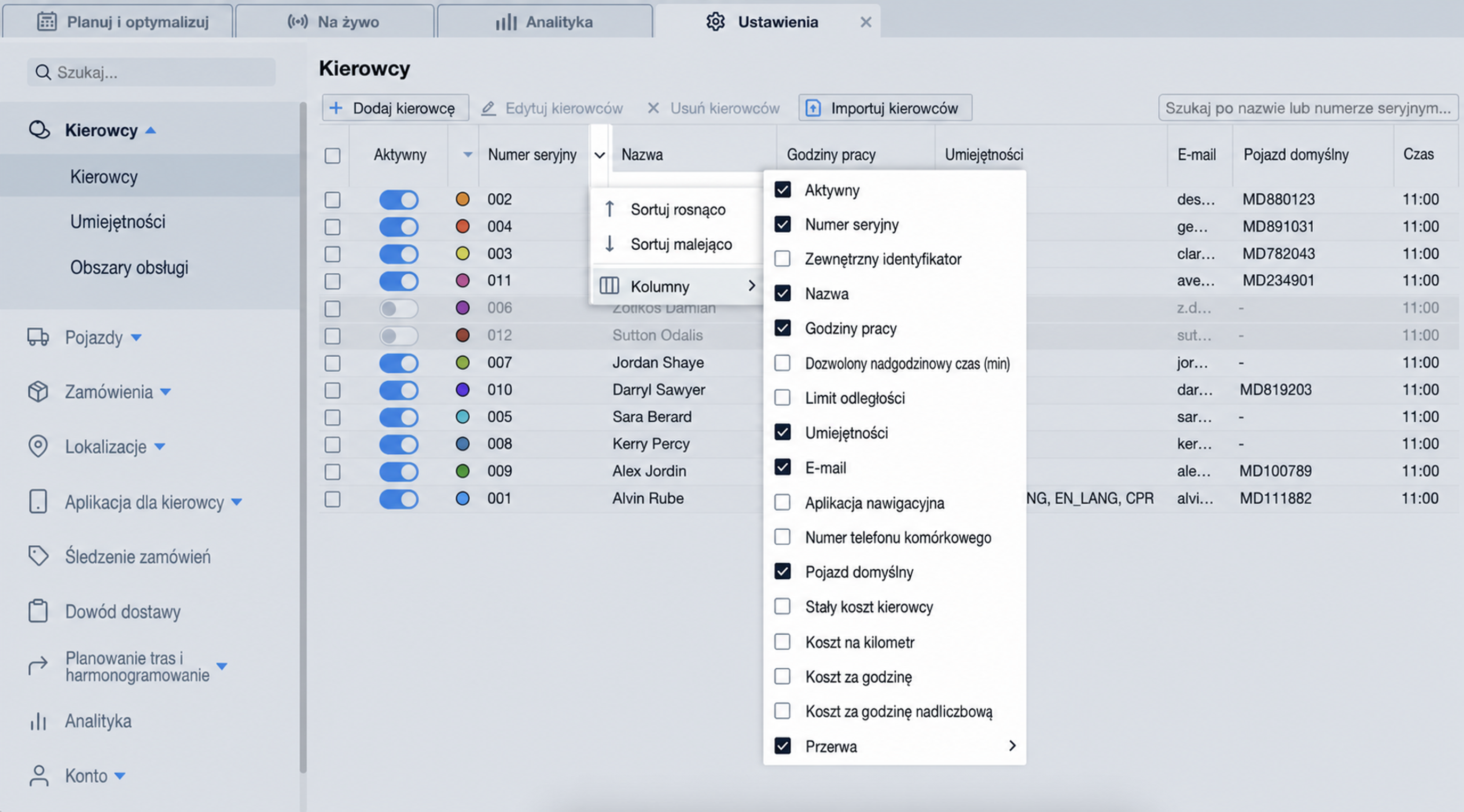
Task: Click the phone icon next to Aplikacja dla kierowcy
Action: tap(38, 501)
